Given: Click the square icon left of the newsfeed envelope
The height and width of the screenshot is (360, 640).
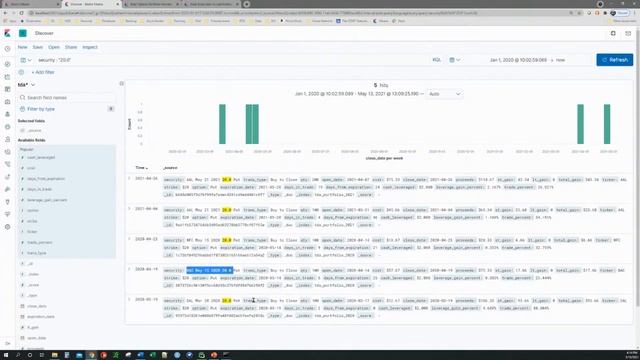Looking at the screenshot, I should point(613,33).
